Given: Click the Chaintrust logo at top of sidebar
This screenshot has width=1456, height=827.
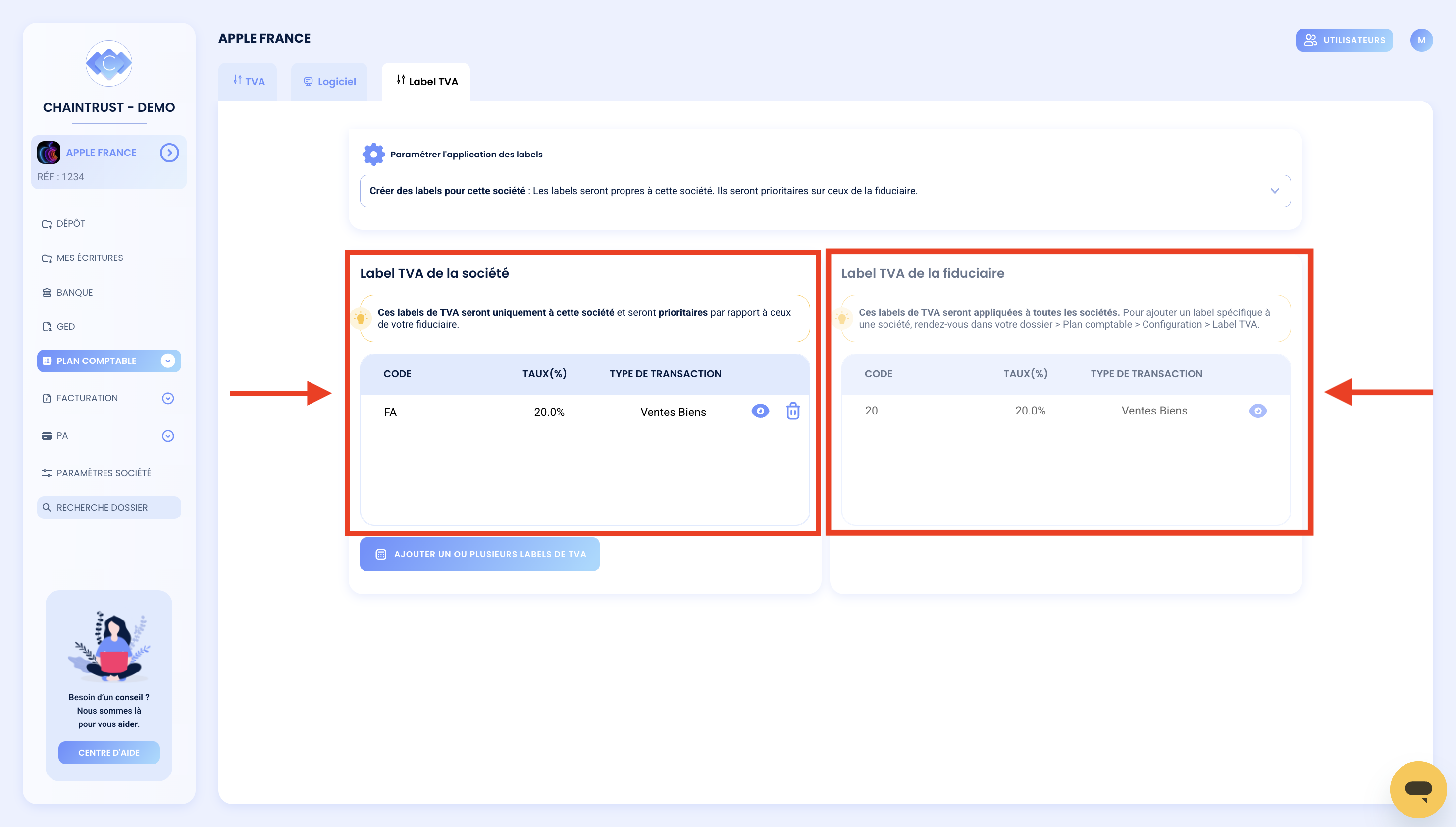Looking at the screenshot, I should (108, 63).
